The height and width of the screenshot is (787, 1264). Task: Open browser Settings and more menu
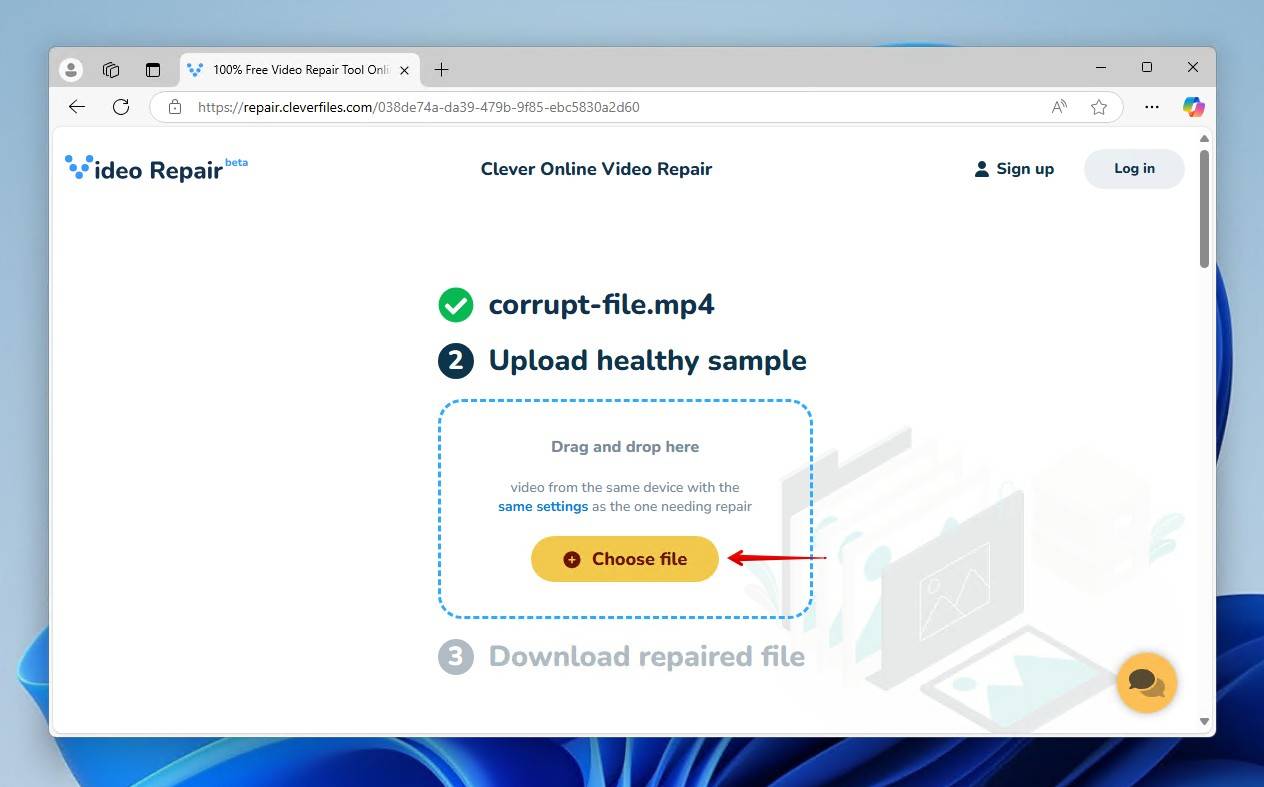point(1152,107)
